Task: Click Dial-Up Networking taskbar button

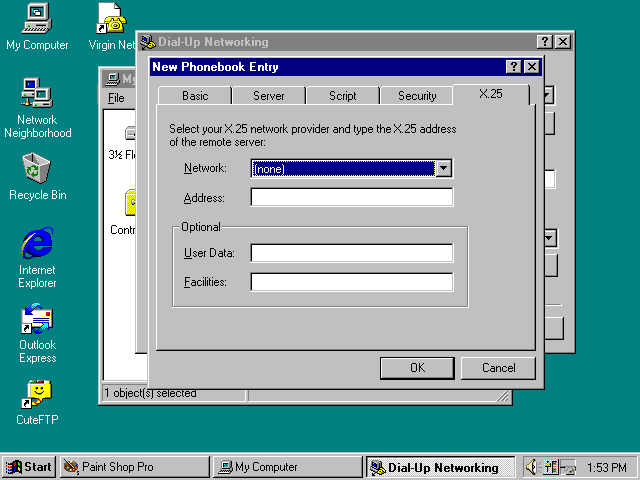Action: (440, 467)
